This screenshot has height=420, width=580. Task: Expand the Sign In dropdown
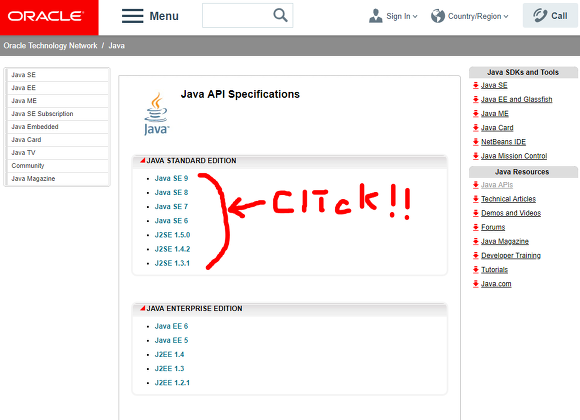coord(415,16)
